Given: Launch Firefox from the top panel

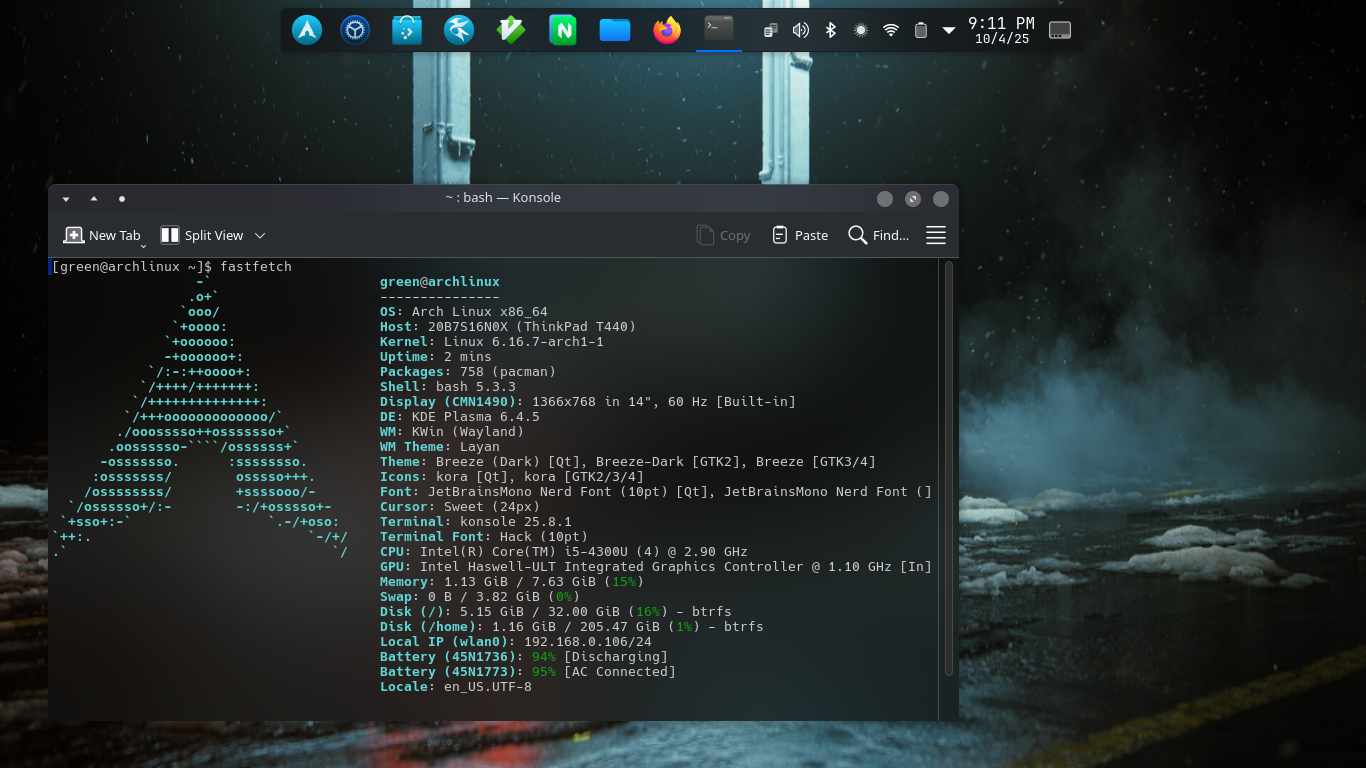Looking at the screenshot, I should pyautogui.click(x=667, y=30).
